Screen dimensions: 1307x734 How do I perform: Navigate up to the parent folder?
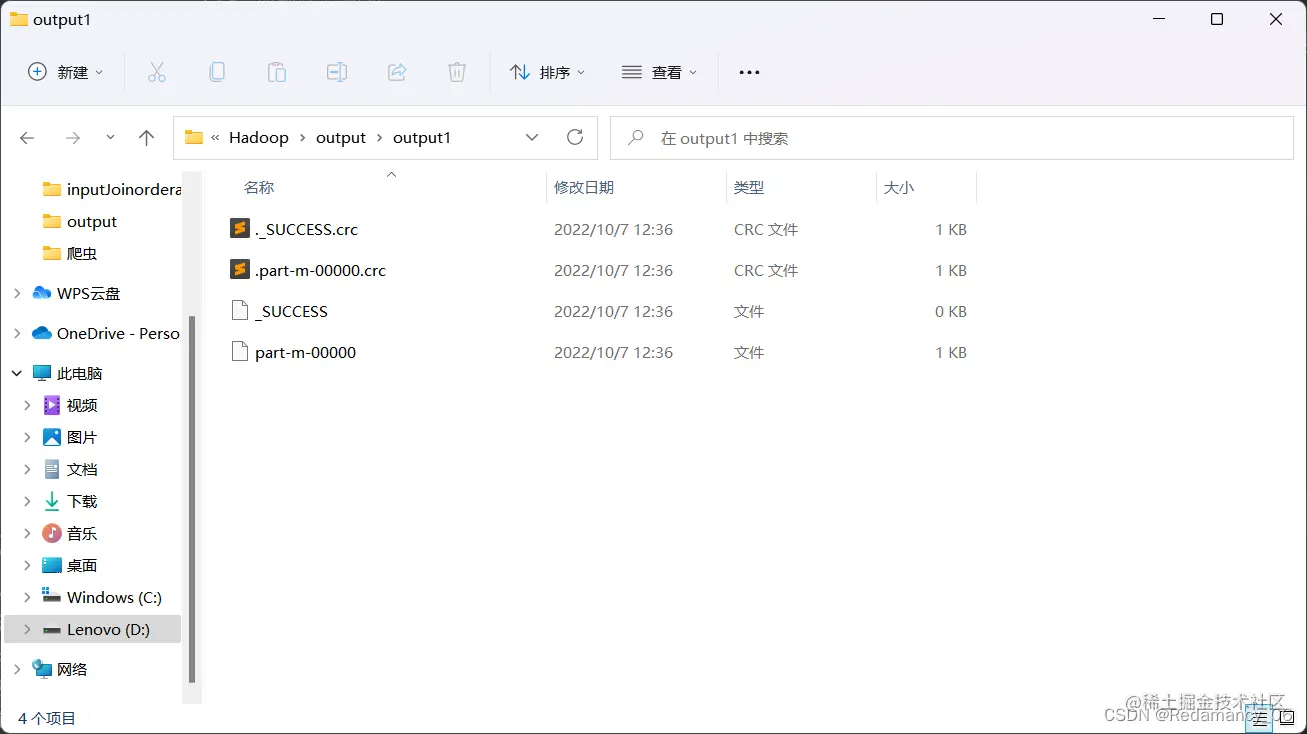tap(146, 138)
